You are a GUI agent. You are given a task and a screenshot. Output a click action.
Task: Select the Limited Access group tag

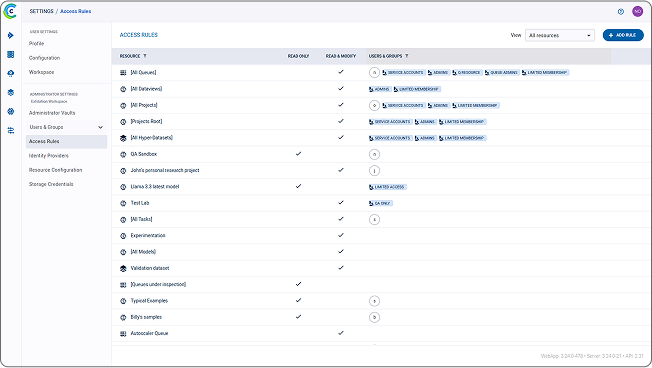coord(387,187)
